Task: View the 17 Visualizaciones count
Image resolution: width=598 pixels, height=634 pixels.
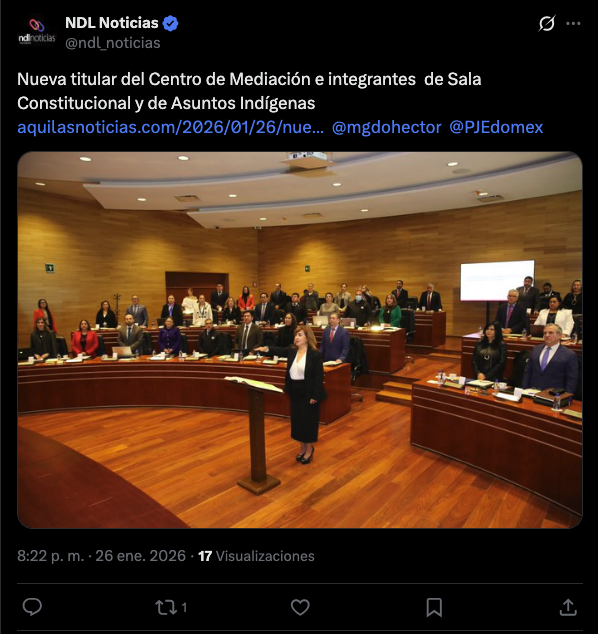Action: tap(256, 556)
